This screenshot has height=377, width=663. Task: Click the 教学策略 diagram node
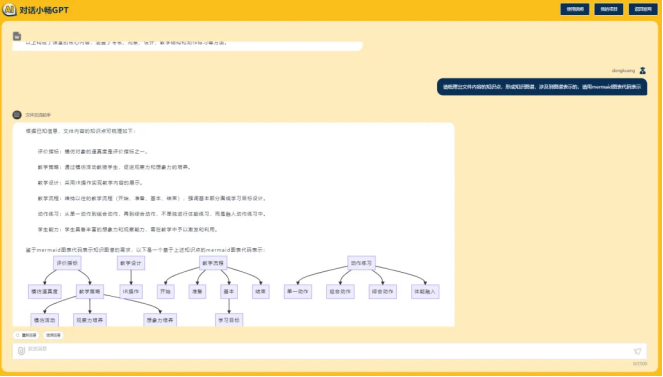(x=90, y=291)
